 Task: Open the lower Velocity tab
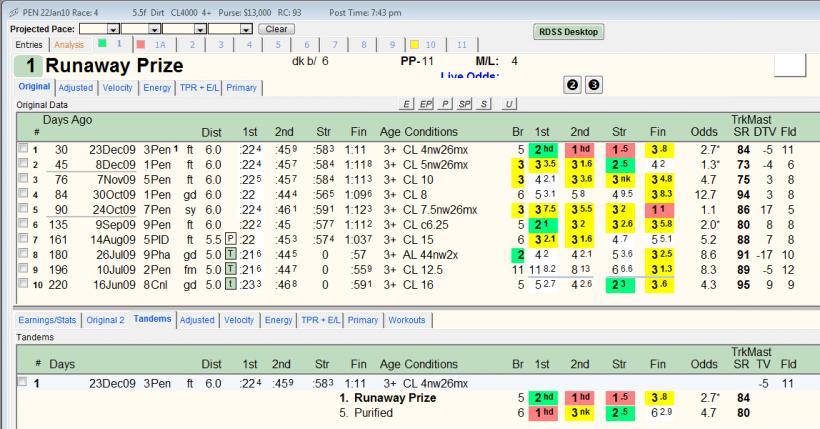point(239,320)
